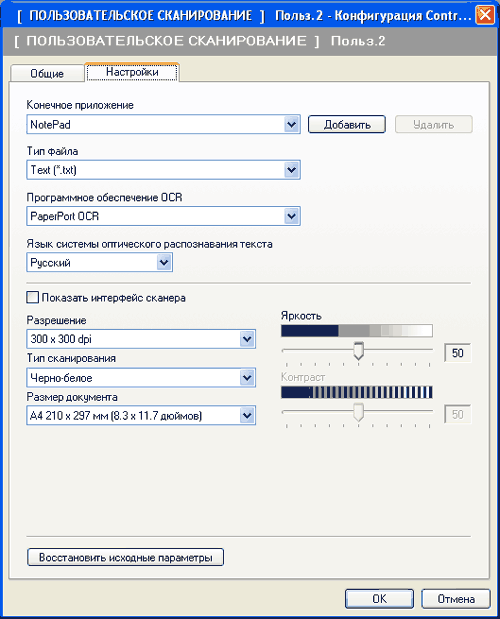
Task: Close the configuration dialog window
Action: [485, 15]
